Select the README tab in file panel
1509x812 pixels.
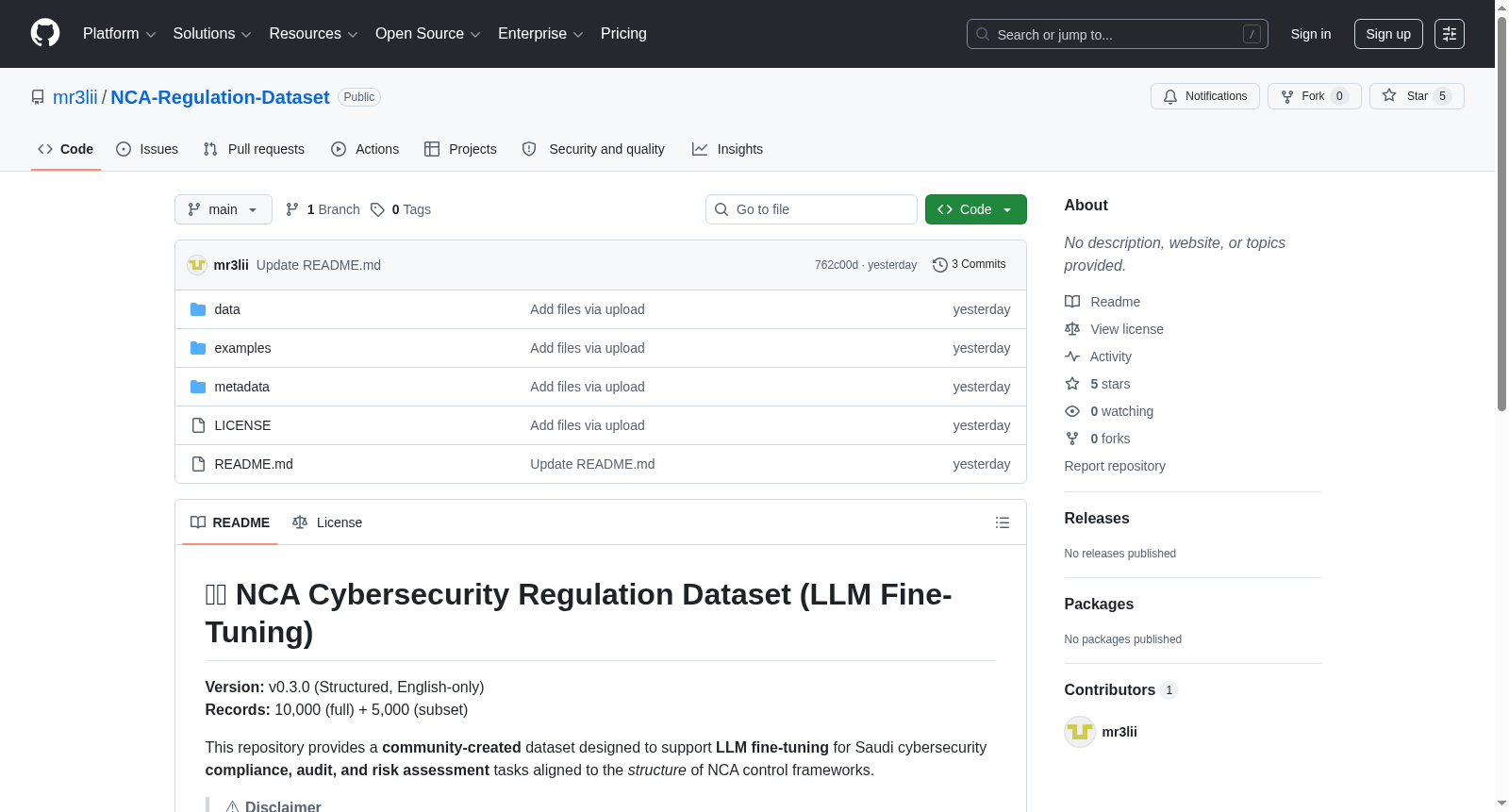click(x=230, y=522)
